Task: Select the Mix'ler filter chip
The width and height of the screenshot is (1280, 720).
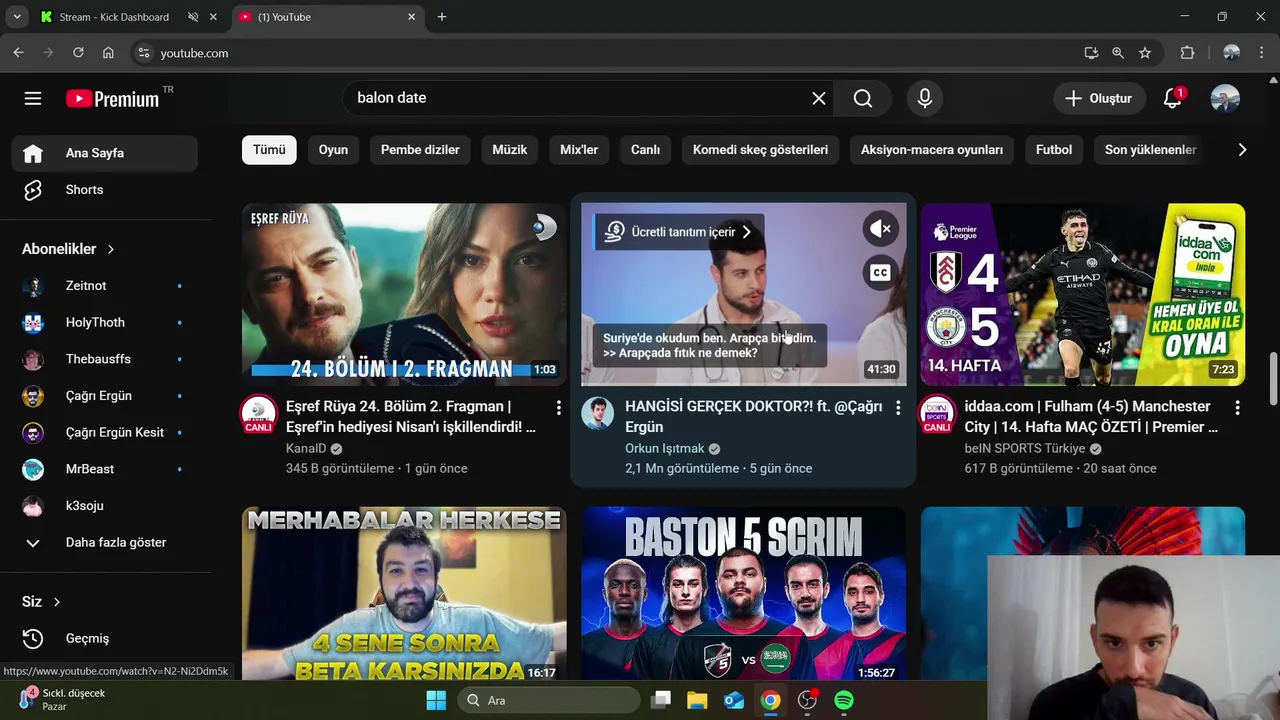Action: coord(579,150)
